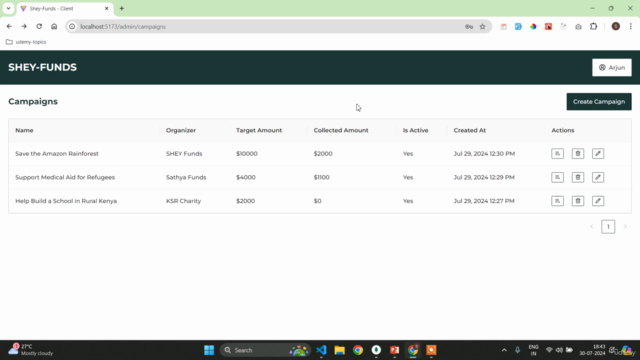Click the previous page arrow in pagination
The width and height of the screenshot is (640, 360).
[x=591, y=227]
